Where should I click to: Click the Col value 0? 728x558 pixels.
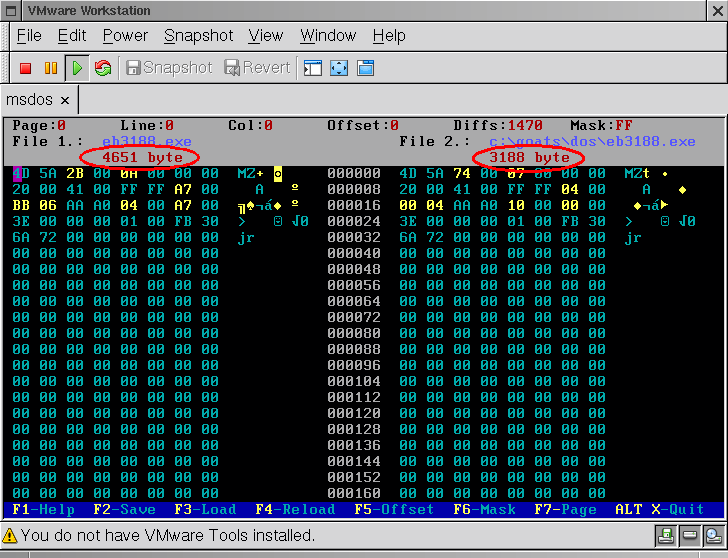tap(268, 125)
